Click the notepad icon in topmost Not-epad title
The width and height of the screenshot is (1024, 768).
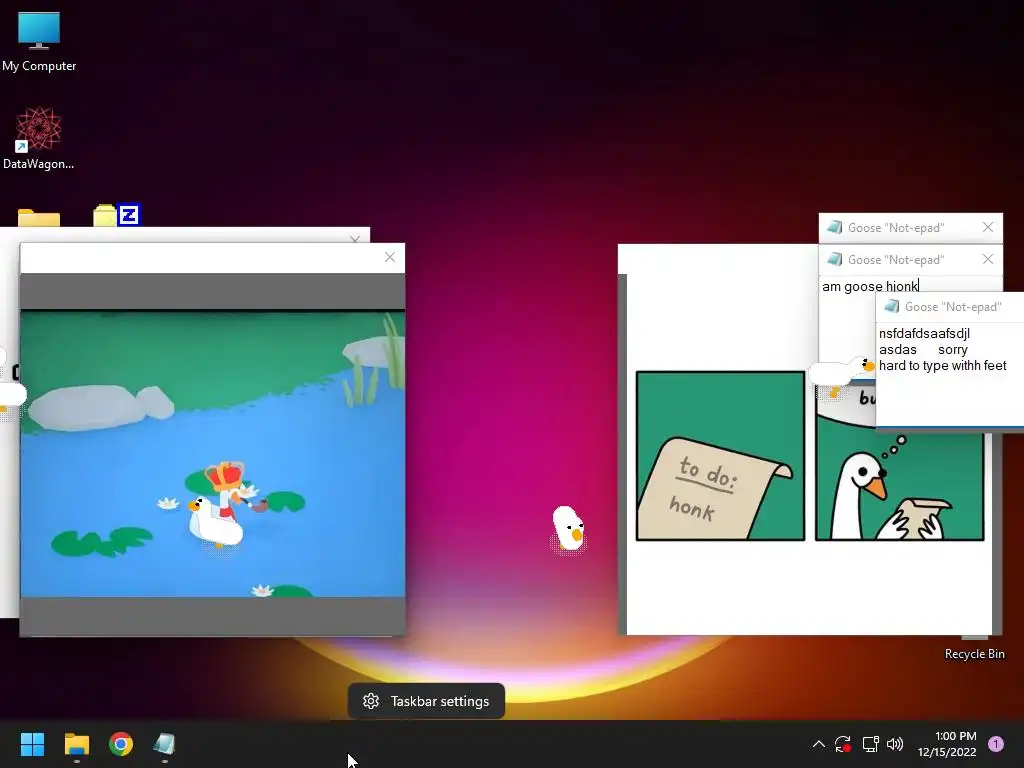(x=835, y=227)
